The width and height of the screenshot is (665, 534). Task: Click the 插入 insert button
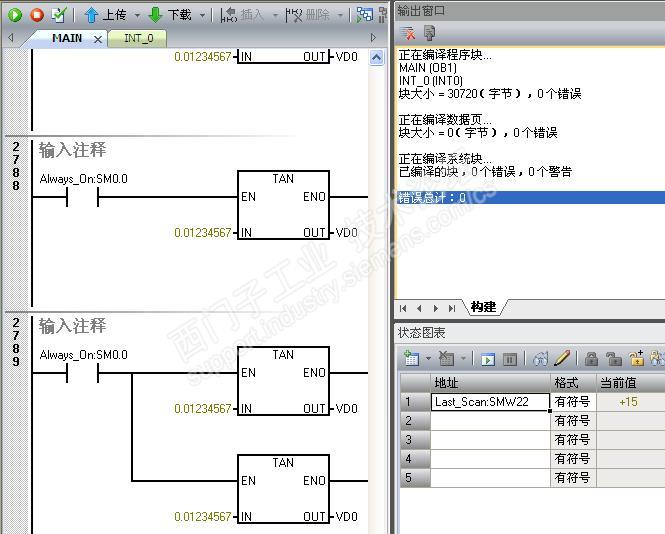click(243, 15)
